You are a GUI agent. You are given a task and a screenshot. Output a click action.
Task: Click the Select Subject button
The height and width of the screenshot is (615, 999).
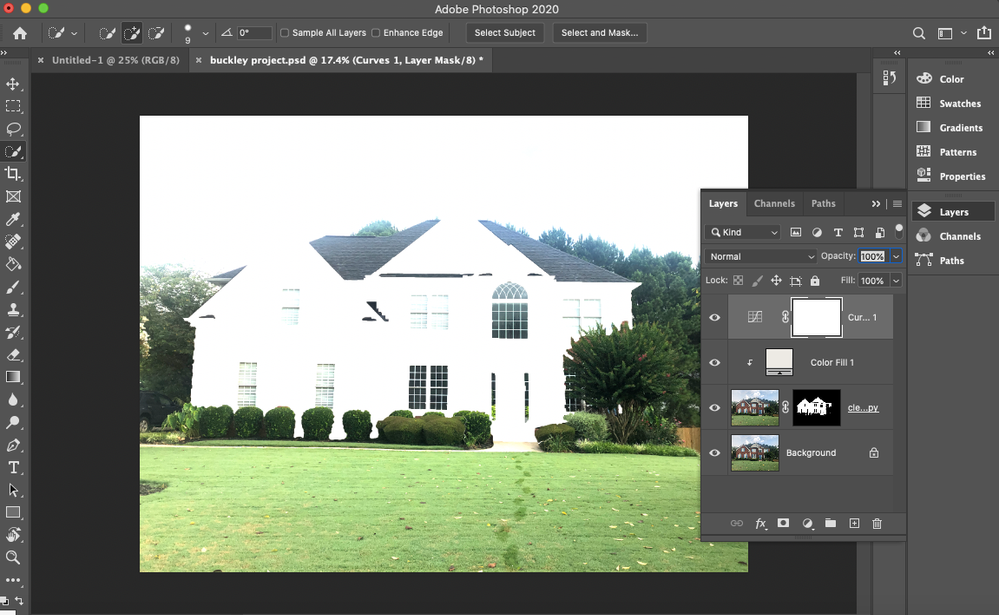(x=505, y=32)
